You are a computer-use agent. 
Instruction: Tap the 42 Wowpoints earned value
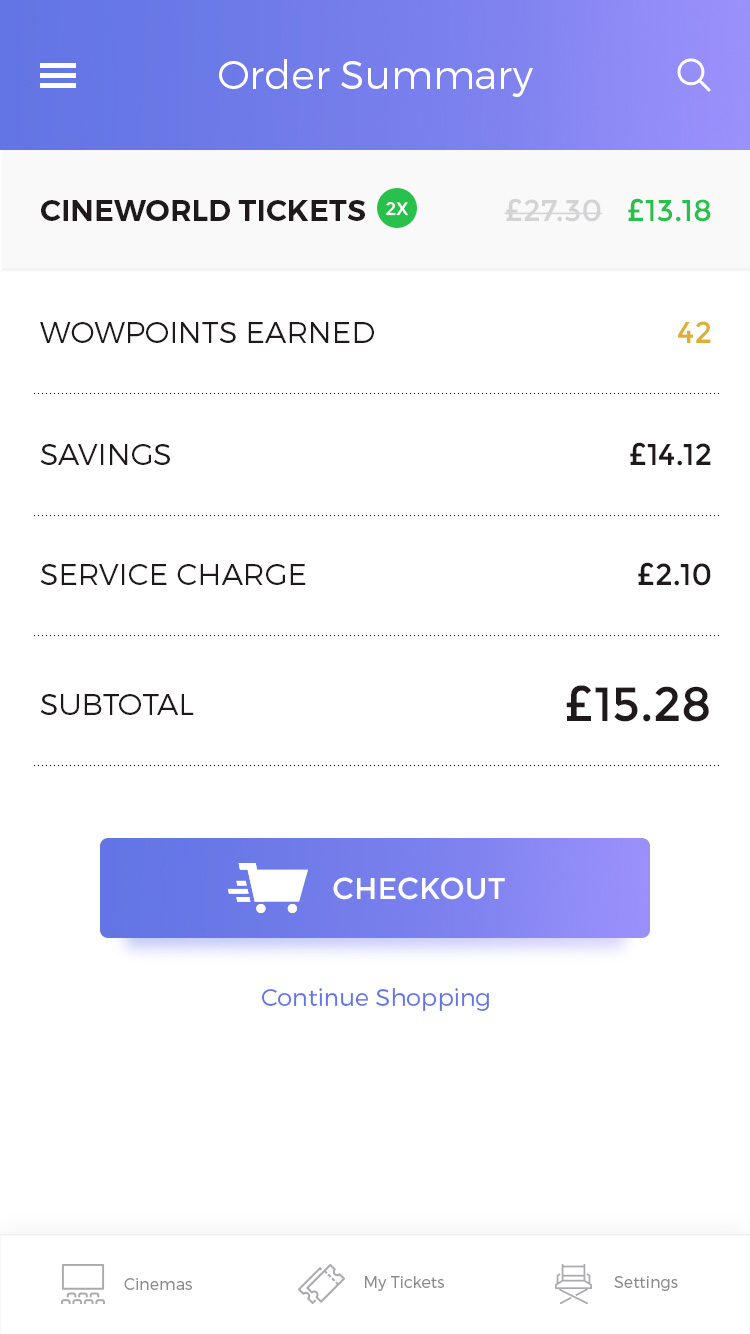click(x=694, y=333)
